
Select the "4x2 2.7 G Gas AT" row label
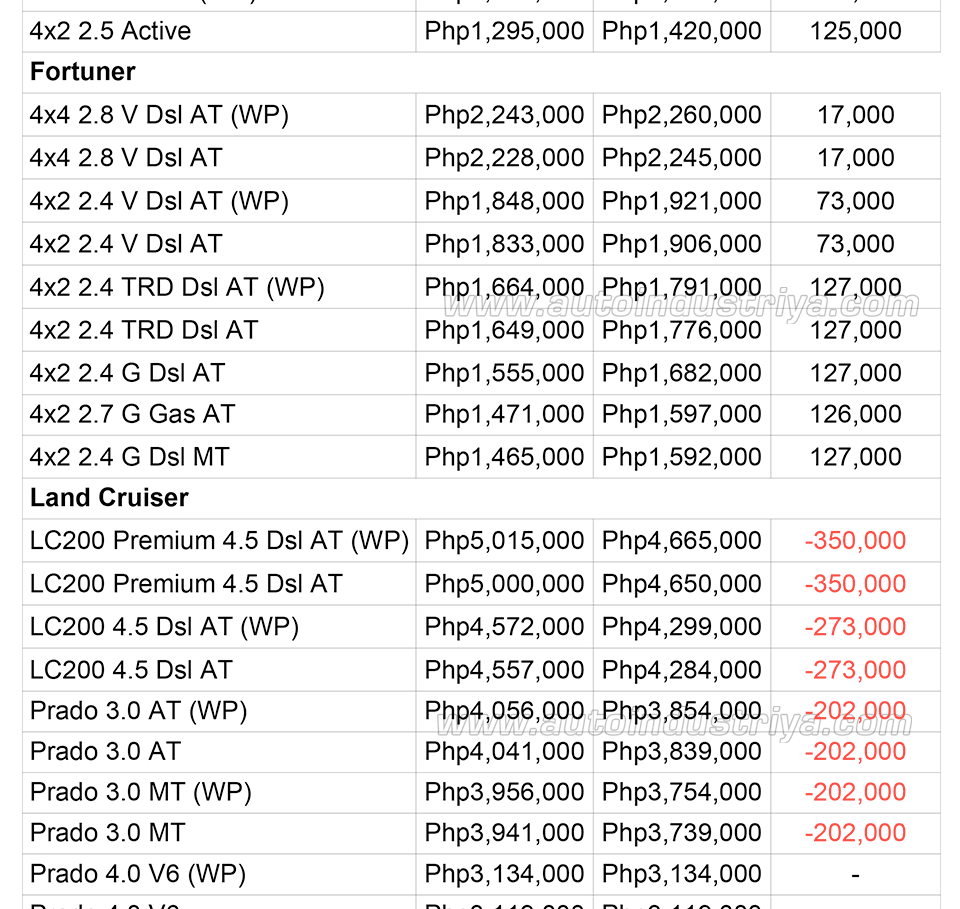click(132, 414)
